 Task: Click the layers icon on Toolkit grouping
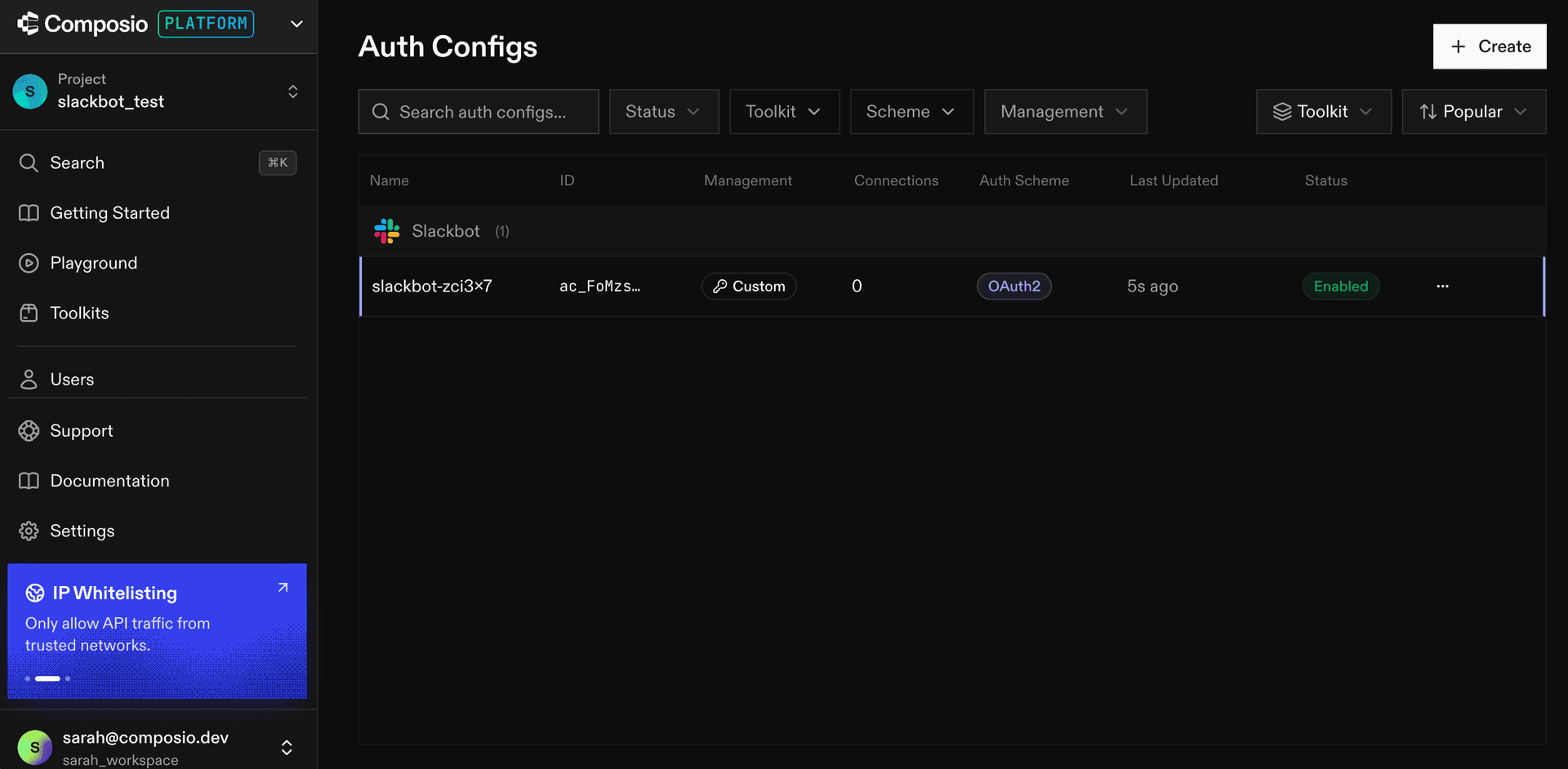(x=1282, y=112)
